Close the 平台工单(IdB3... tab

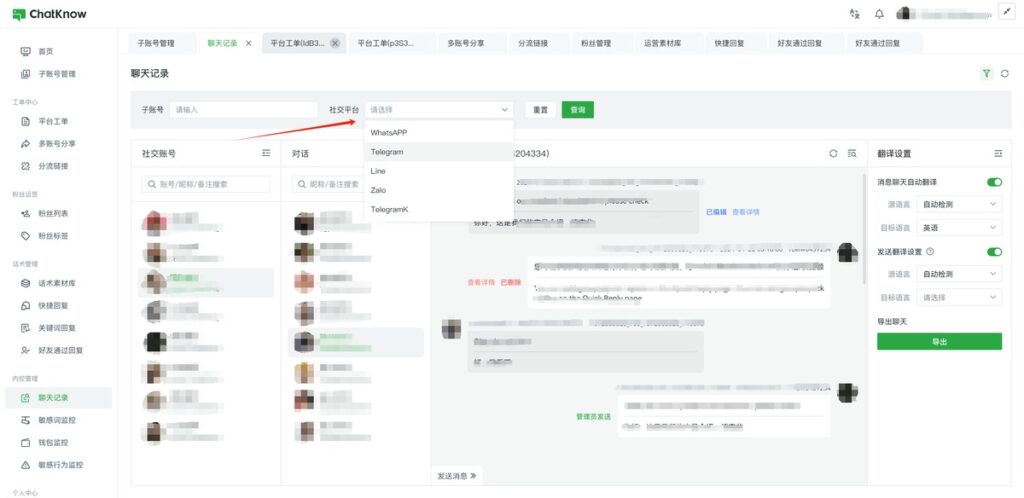pos(335,43)
